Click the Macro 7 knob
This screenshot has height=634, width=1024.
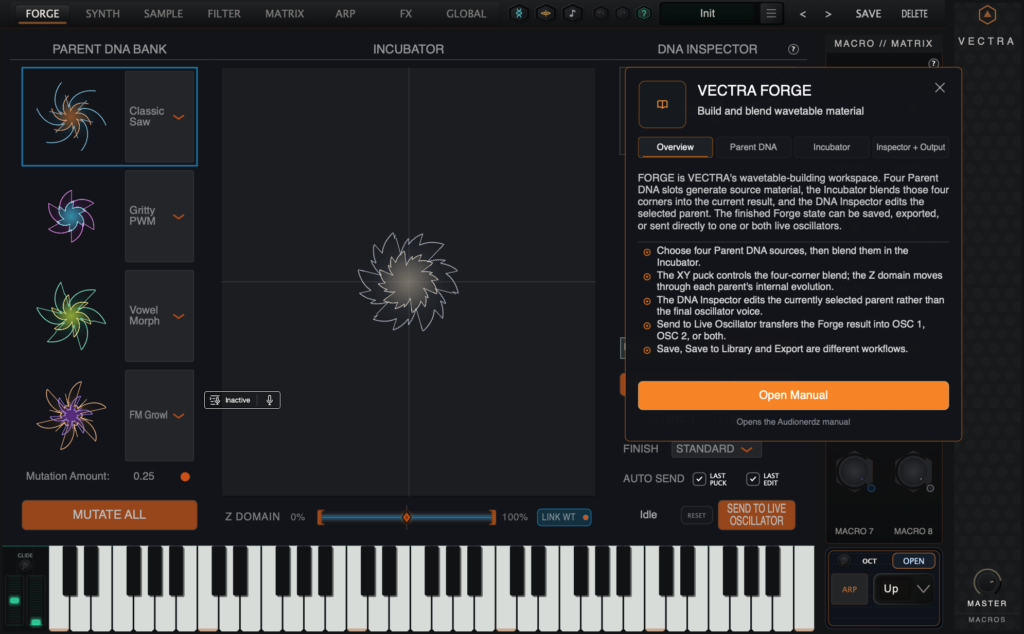(854, 471)
